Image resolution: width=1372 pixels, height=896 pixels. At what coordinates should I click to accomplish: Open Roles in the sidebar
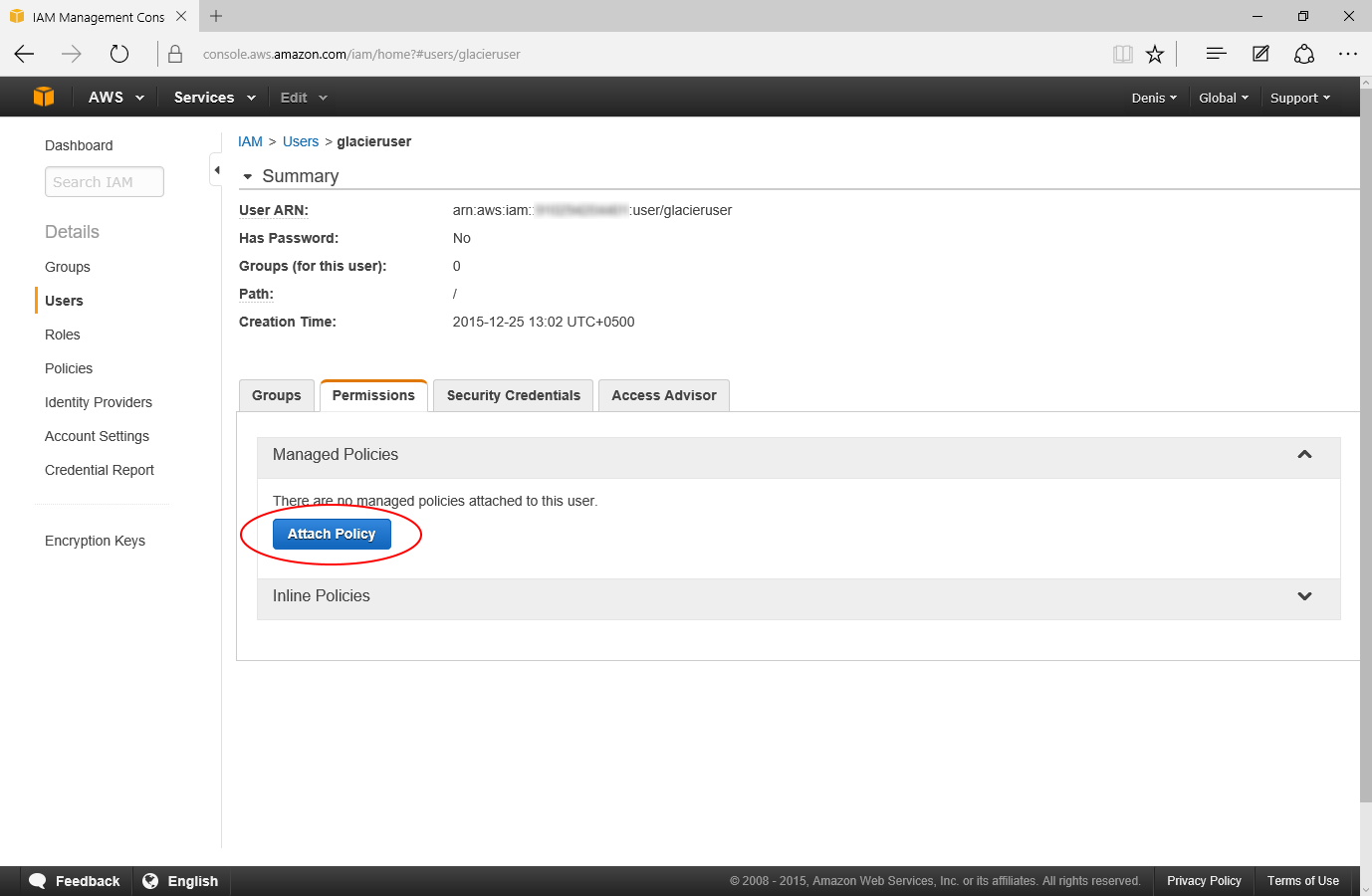pos(63,335)
